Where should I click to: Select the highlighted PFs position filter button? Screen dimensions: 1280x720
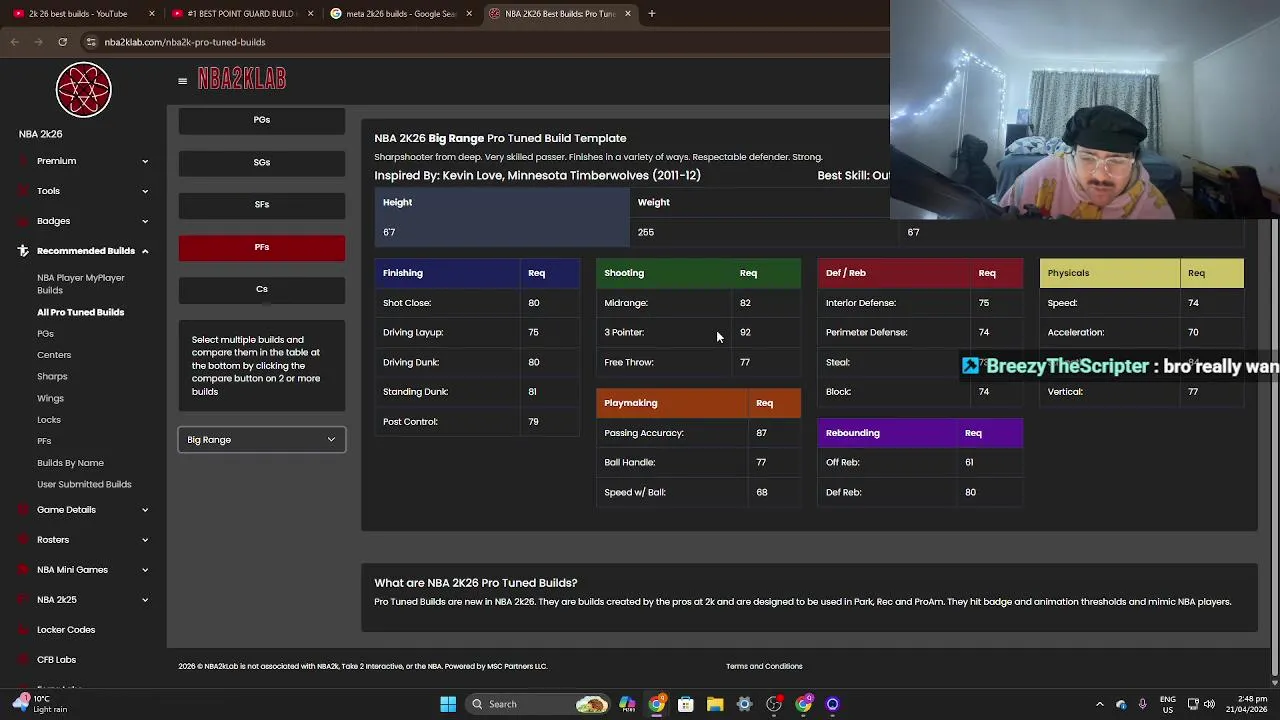pyautogui.click(x=262, y=247)
